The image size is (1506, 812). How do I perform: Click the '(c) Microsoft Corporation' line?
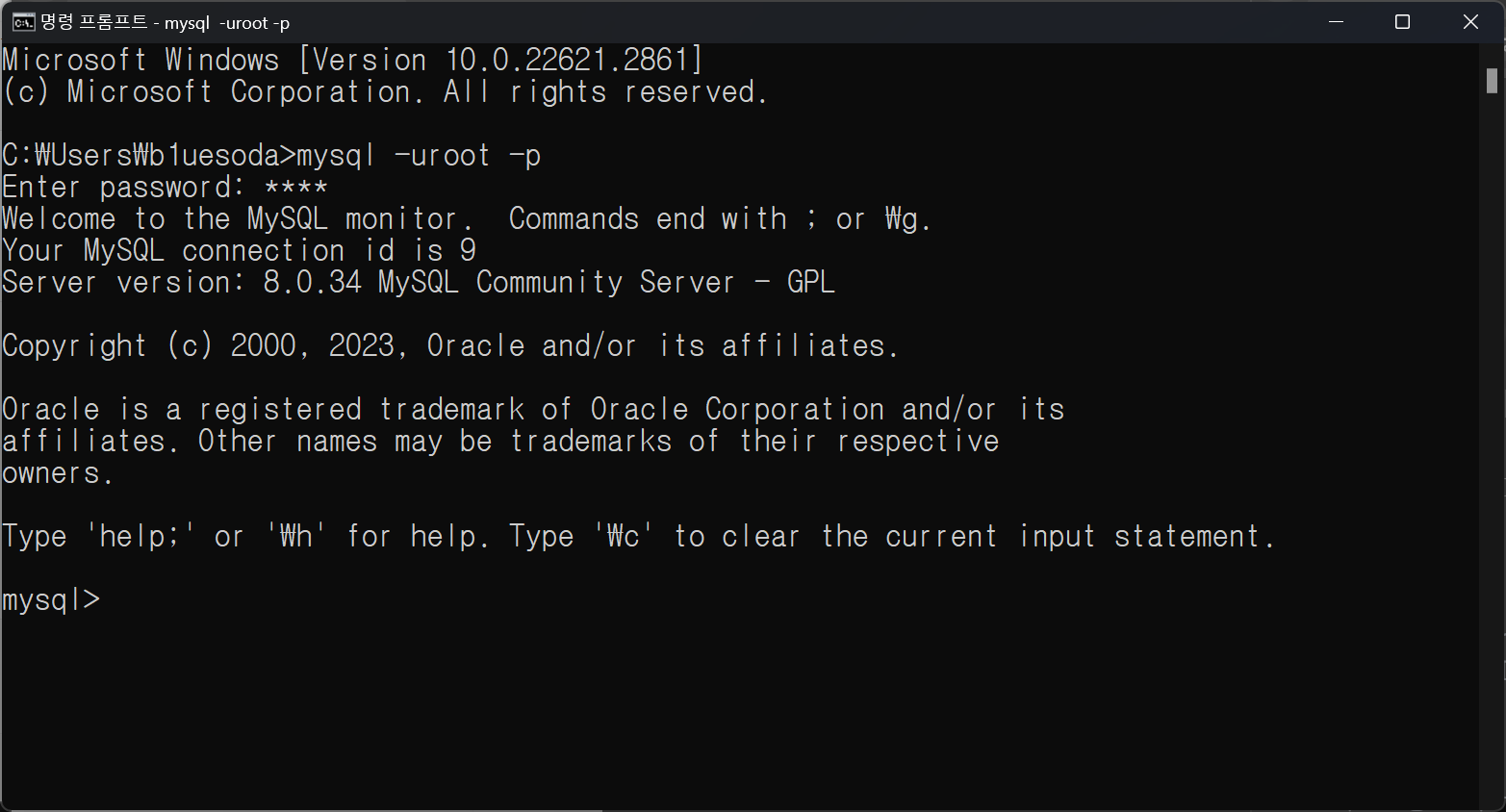pos(385,91)
